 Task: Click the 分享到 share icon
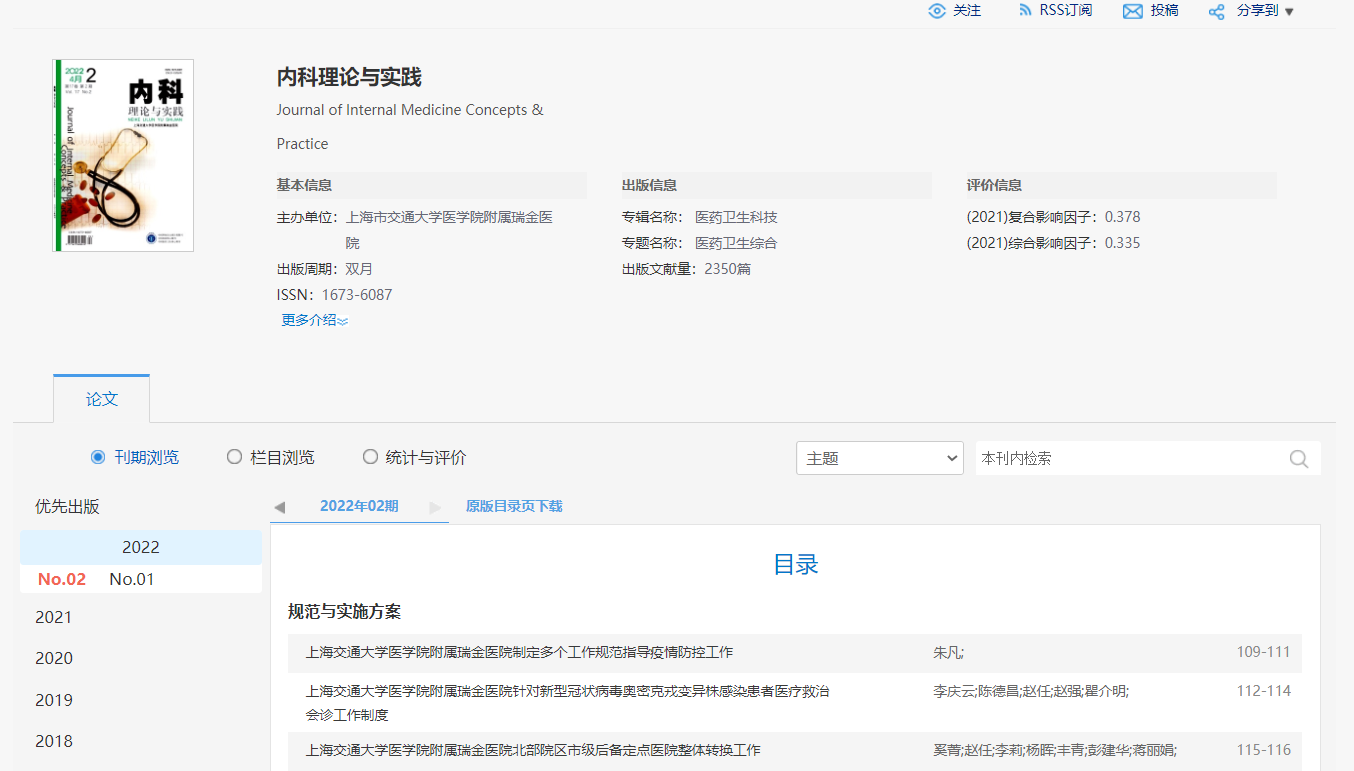point(1216,12)
